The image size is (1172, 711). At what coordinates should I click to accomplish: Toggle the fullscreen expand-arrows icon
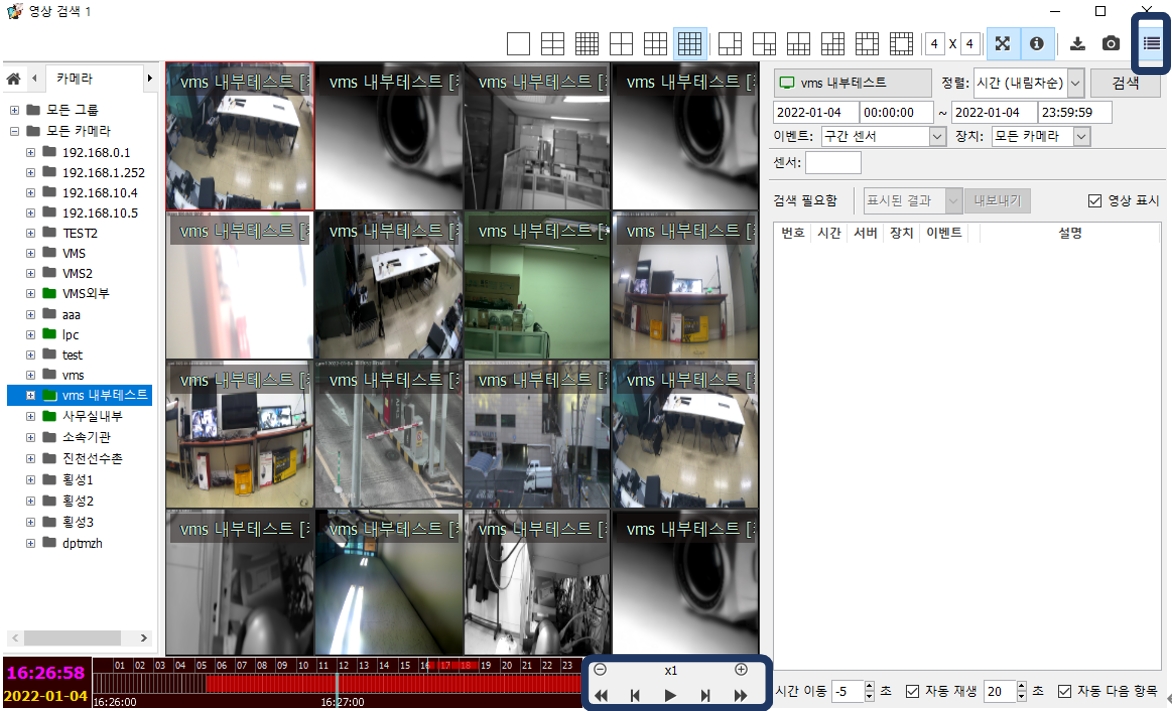pos(1003,44)
